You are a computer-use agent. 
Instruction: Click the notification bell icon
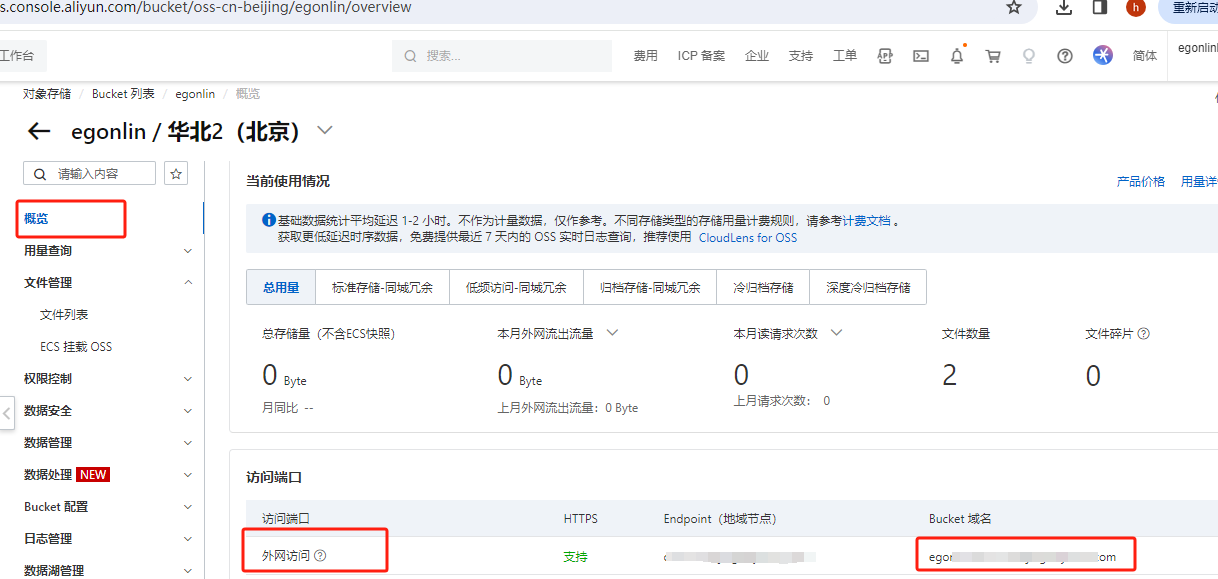point(957,56)
